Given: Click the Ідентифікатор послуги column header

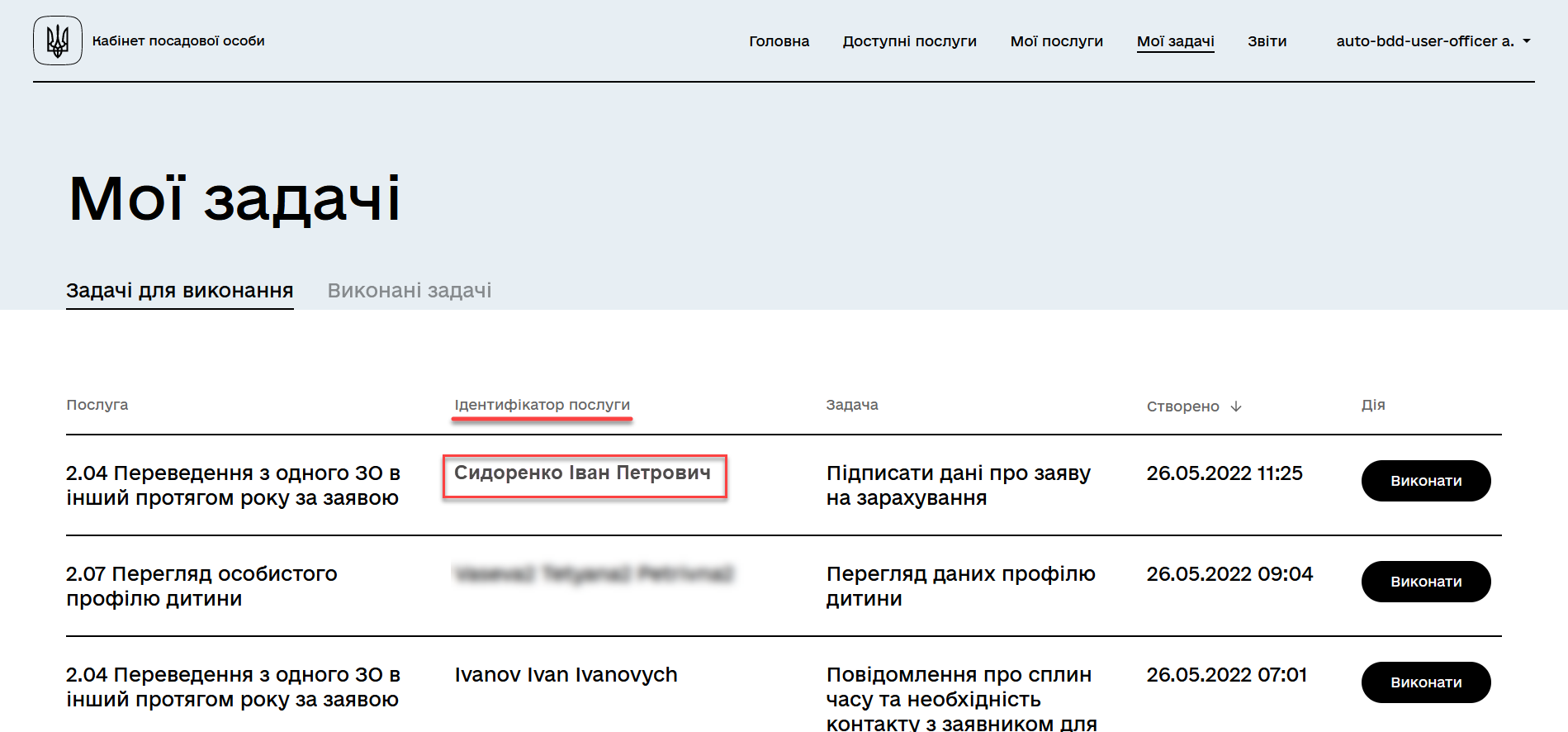Looking at the screenshot, I should (542, 405).
